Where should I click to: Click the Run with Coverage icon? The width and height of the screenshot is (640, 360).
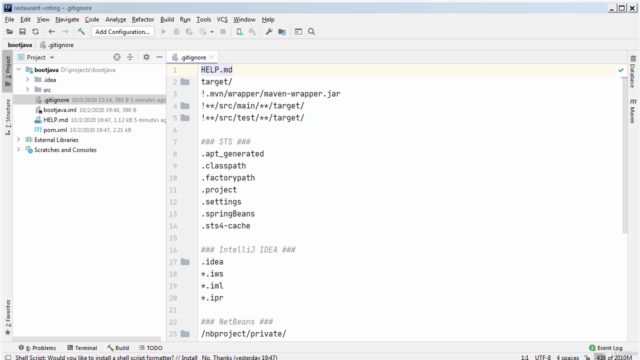coord(189,32)
